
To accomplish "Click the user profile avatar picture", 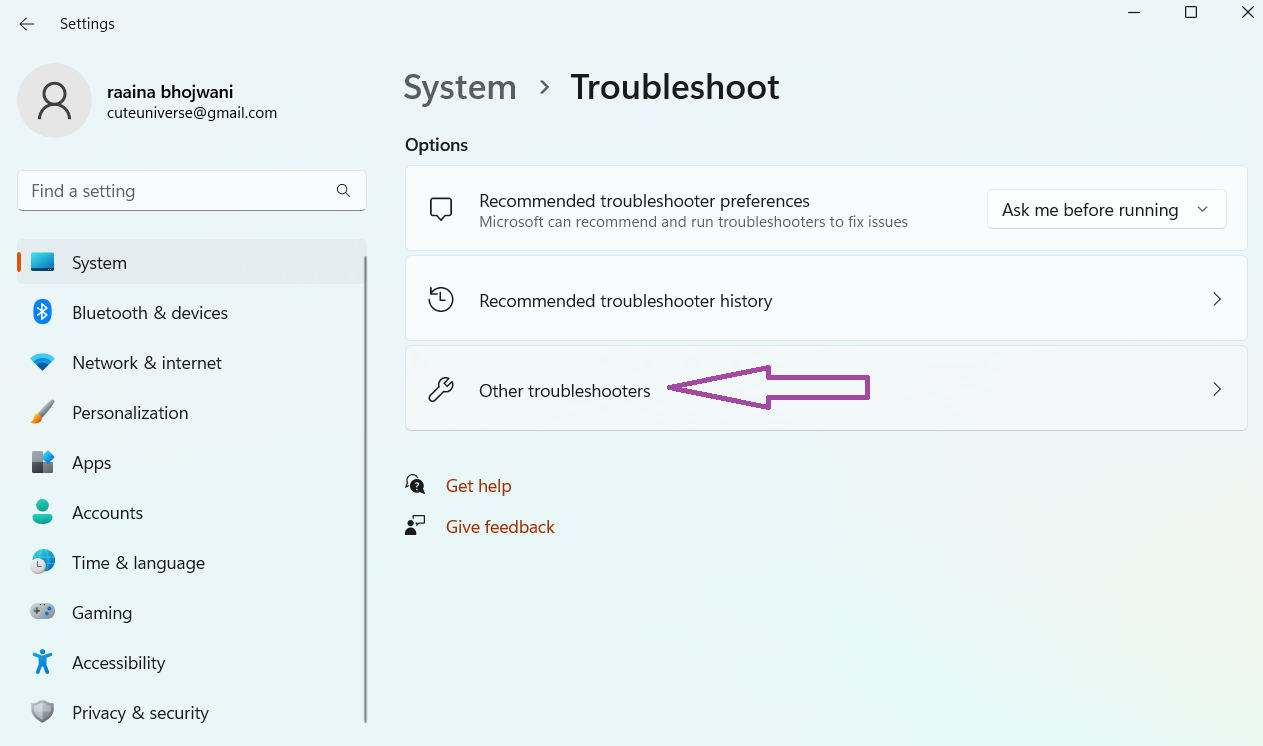I will (54, 101).
